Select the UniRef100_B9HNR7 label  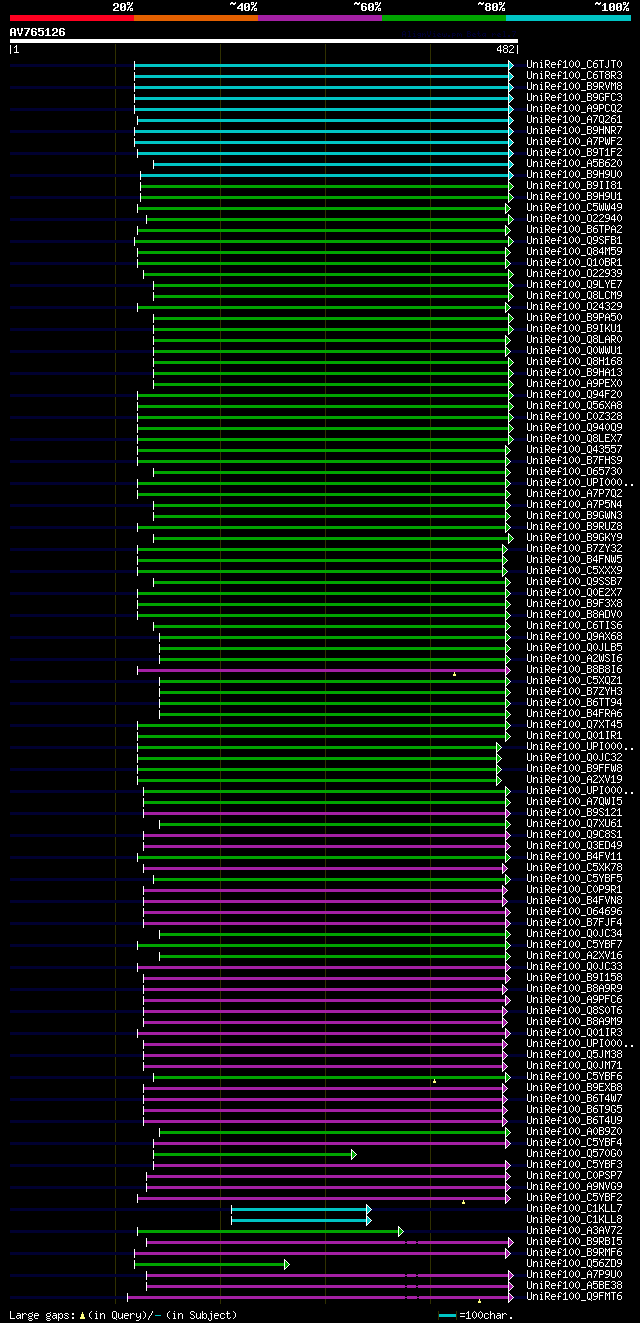click(575, 131)
